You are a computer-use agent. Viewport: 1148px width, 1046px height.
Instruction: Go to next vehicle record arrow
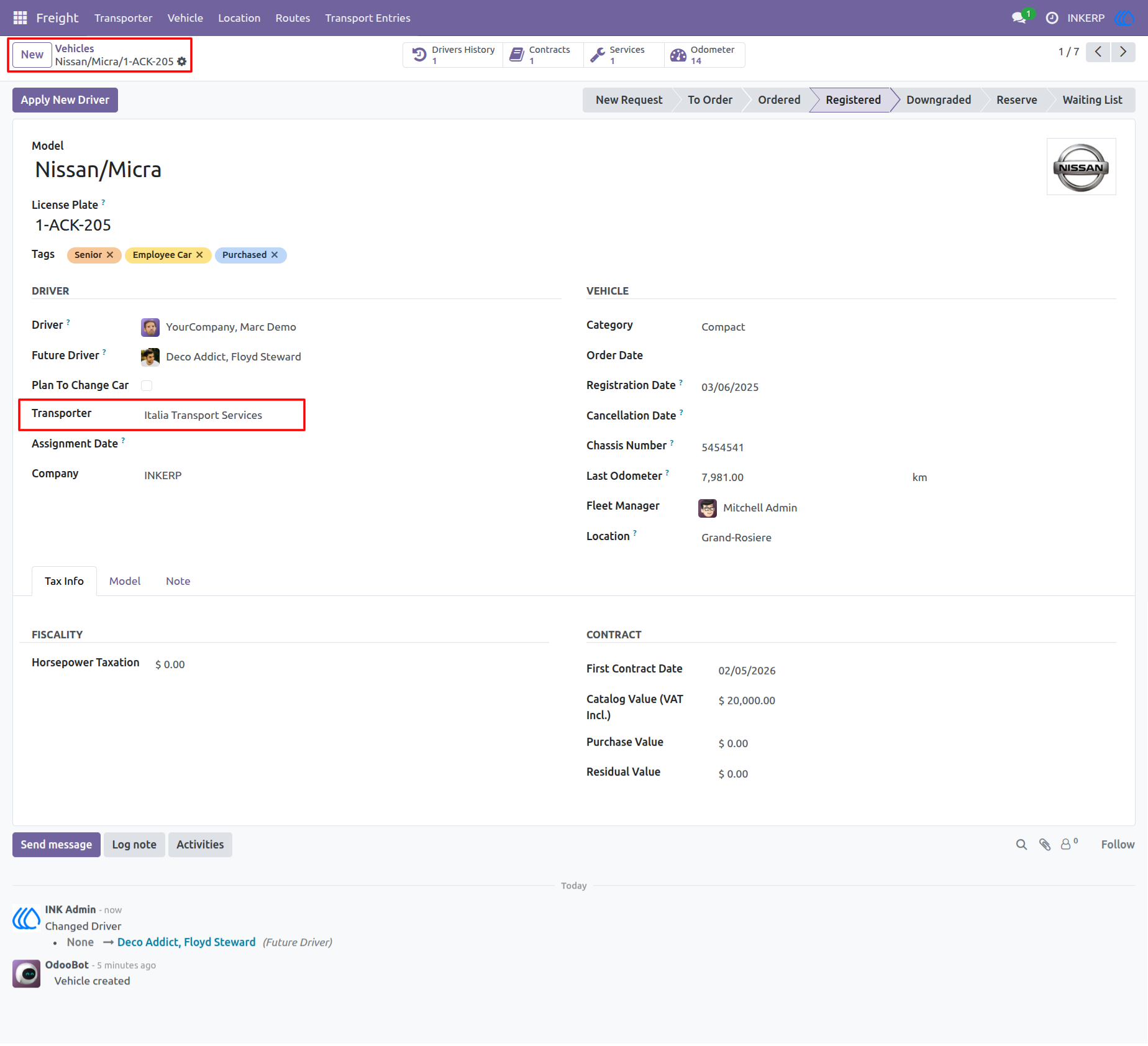pos(1123,52)
